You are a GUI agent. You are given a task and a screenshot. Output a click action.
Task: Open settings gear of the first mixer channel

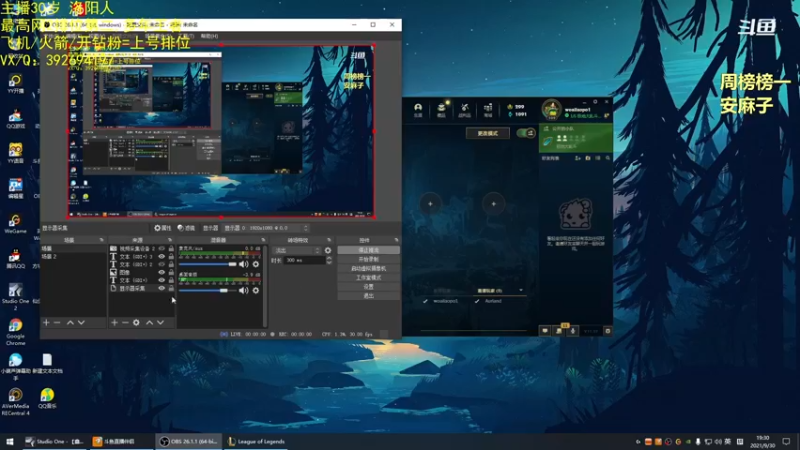point(256,264)
